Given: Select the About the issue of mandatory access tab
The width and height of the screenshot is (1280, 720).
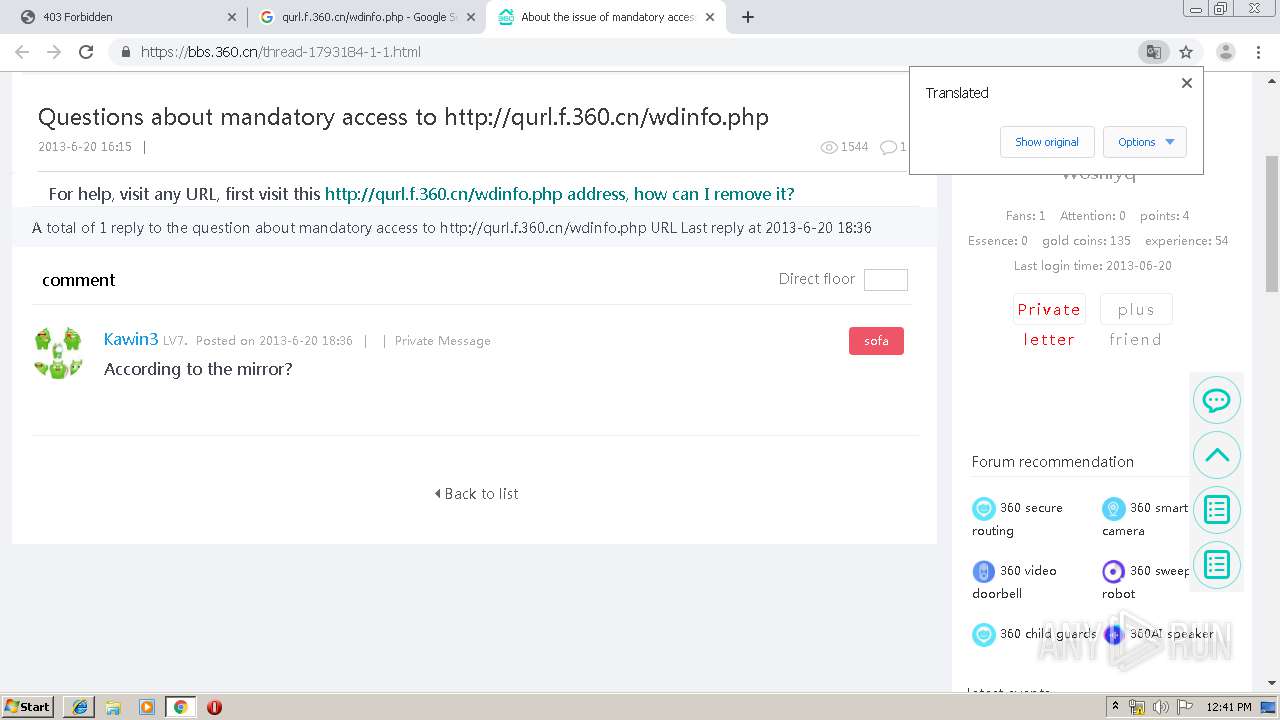Looking at the screenshot, I should click(605, 17).
